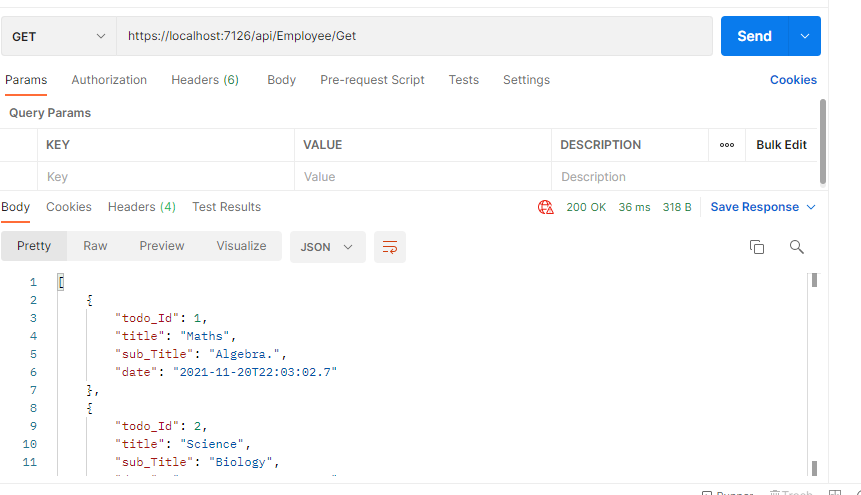Copy the response with the copy icon
This screenshot has height=495, width=861.
[x=757, y=247]
